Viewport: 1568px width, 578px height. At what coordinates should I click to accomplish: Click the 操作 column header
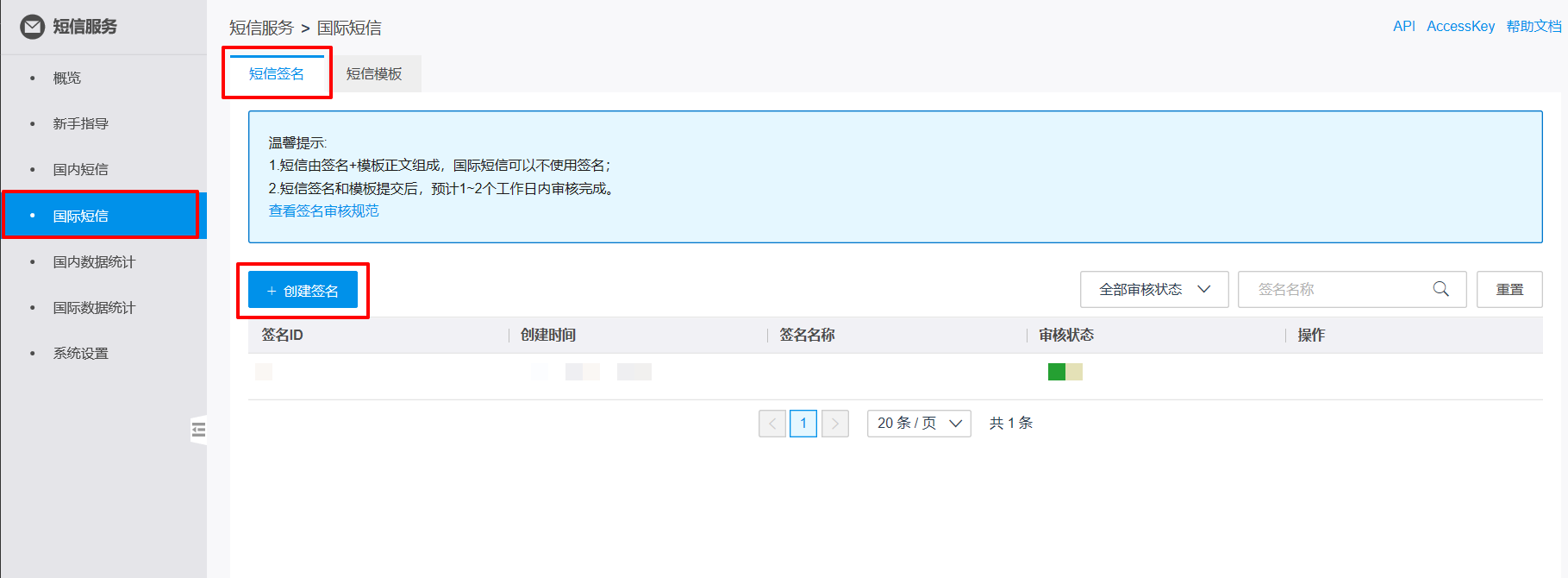[x=1311, y=335]
